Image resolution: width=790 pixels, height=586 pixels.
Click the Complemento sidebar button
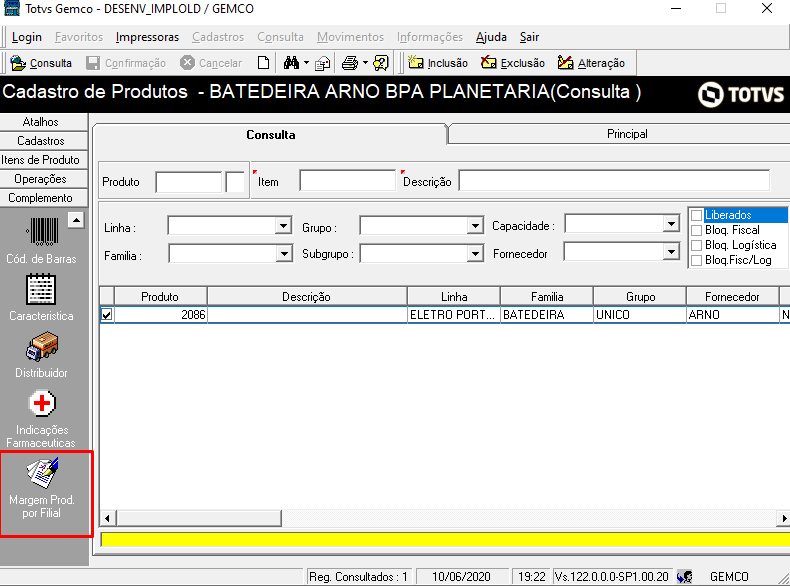click(x=44, y=198)
